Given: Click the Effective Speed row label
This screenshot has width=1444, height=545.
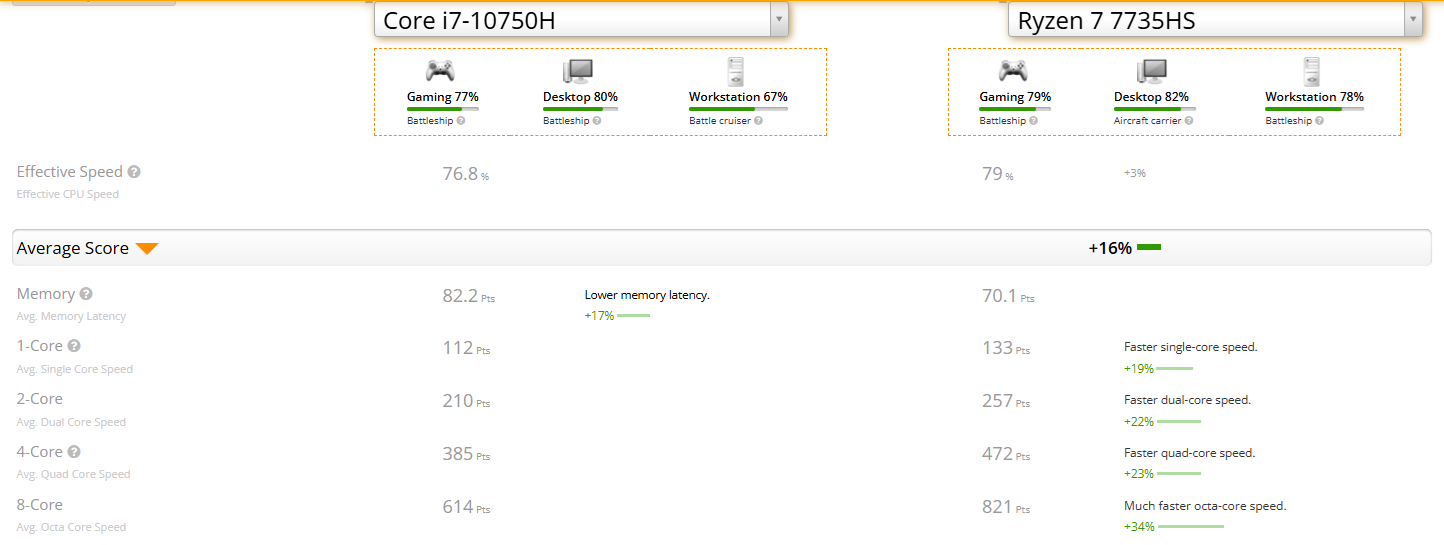Looking at the screenshot, I should pyautogui.click(x=69, y=172).
